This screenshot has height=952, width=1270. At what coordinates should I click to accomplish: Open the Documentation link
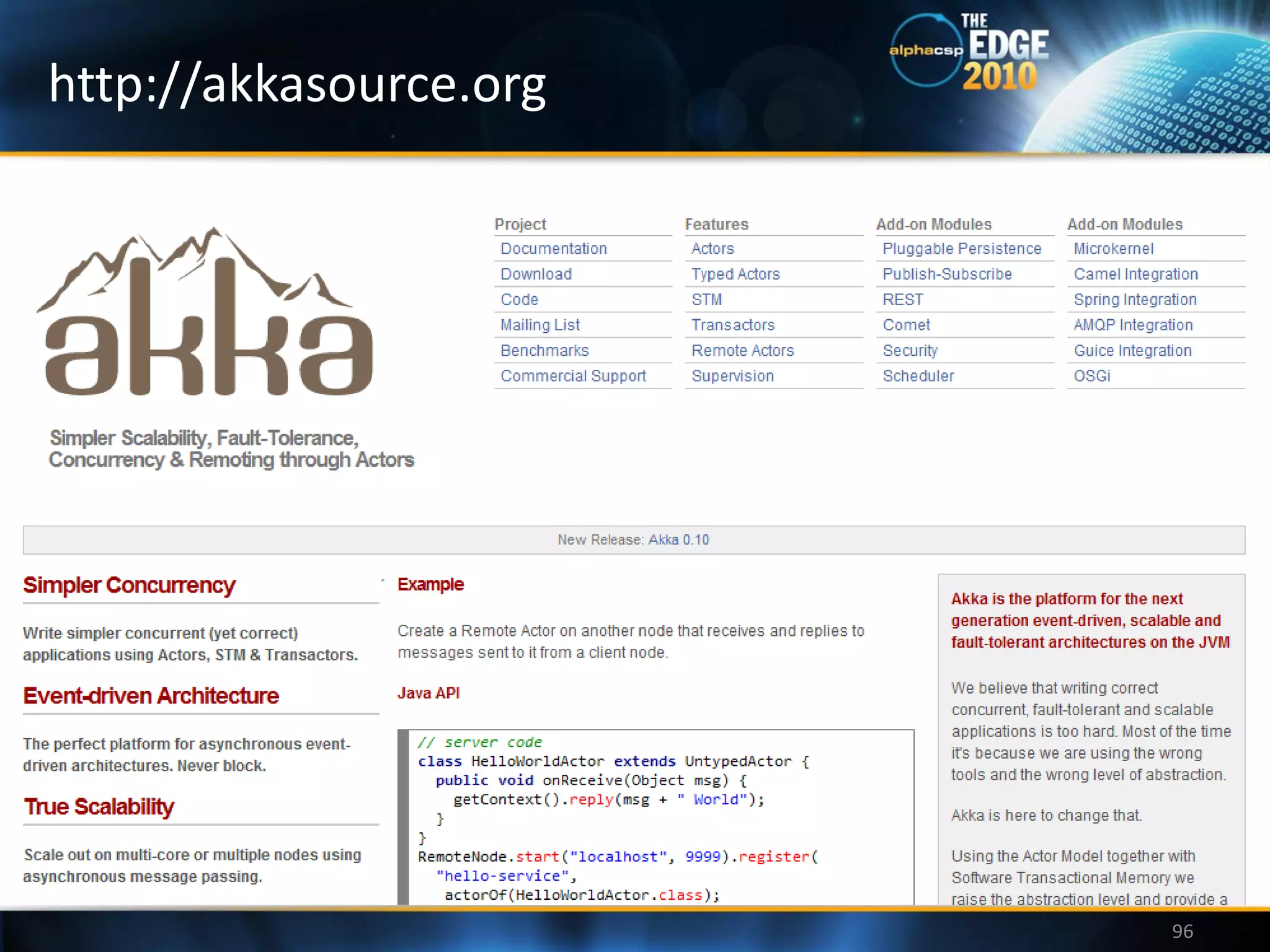554,249
